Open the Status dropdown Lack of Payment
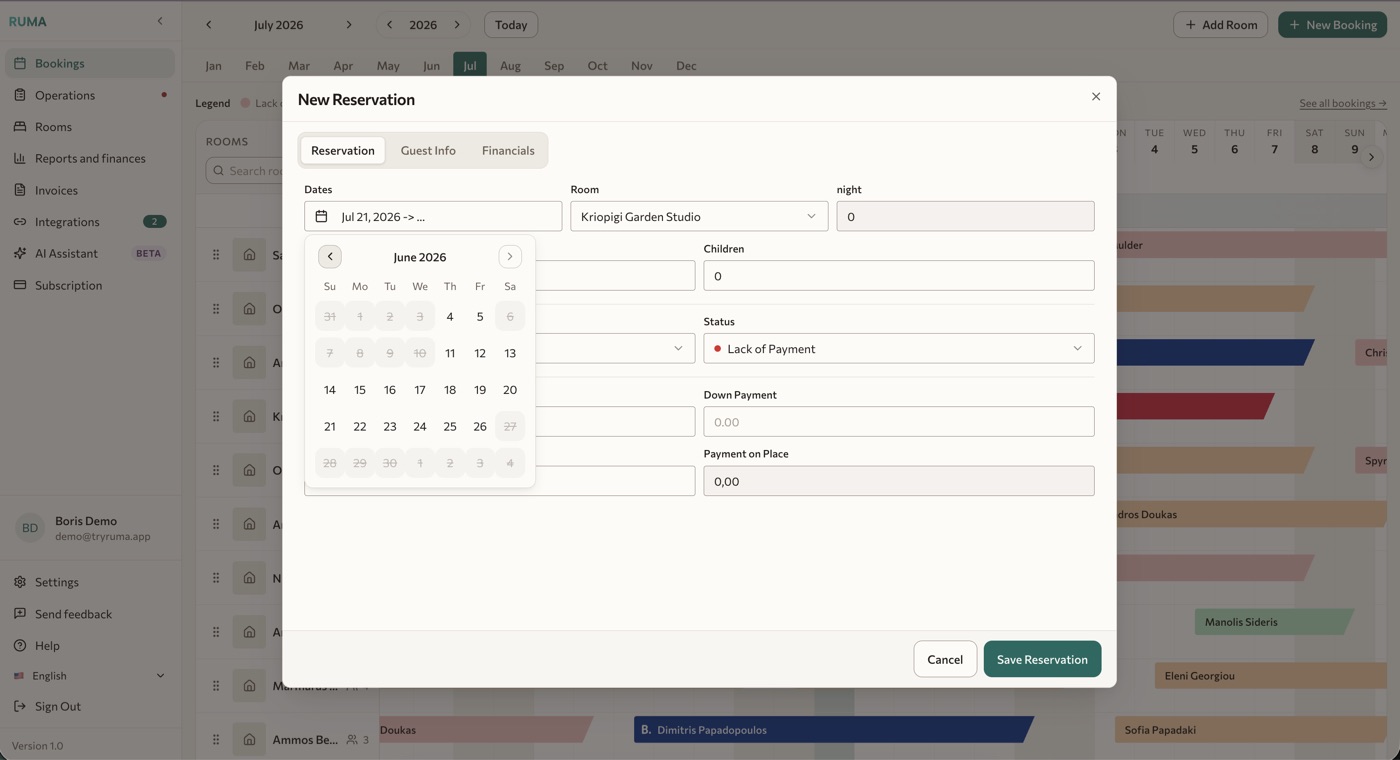 (x=899, y=348)
